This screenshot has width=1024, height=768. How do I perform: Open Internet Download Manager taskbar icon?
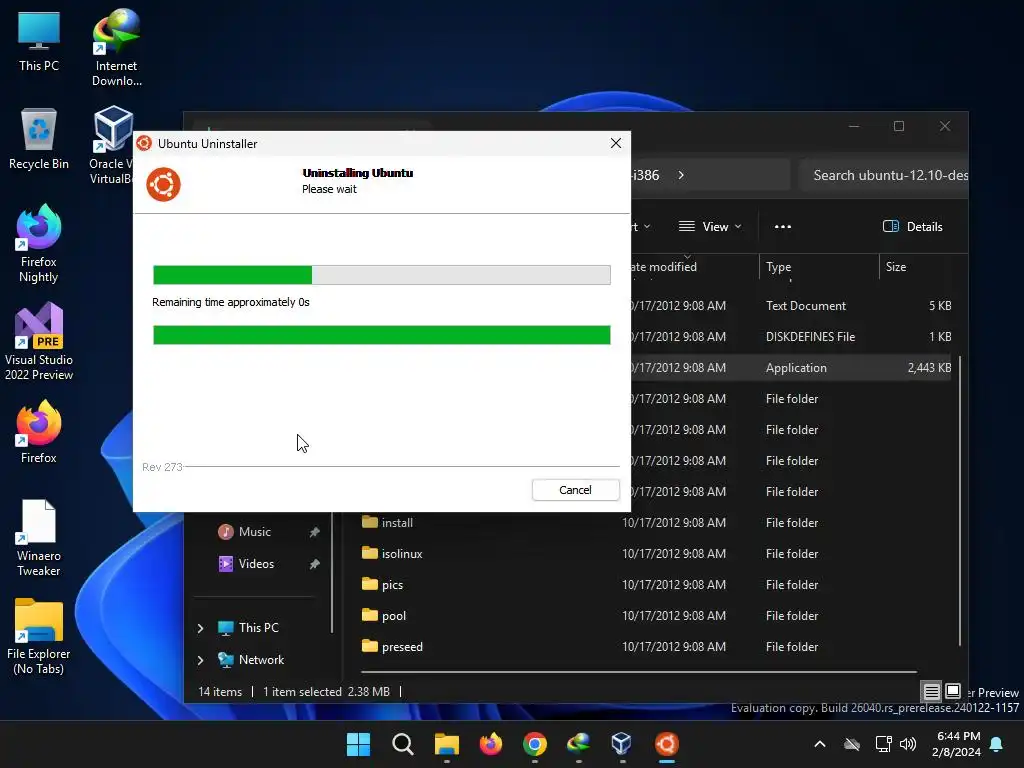pyautogui.click(x=579, y=744)
